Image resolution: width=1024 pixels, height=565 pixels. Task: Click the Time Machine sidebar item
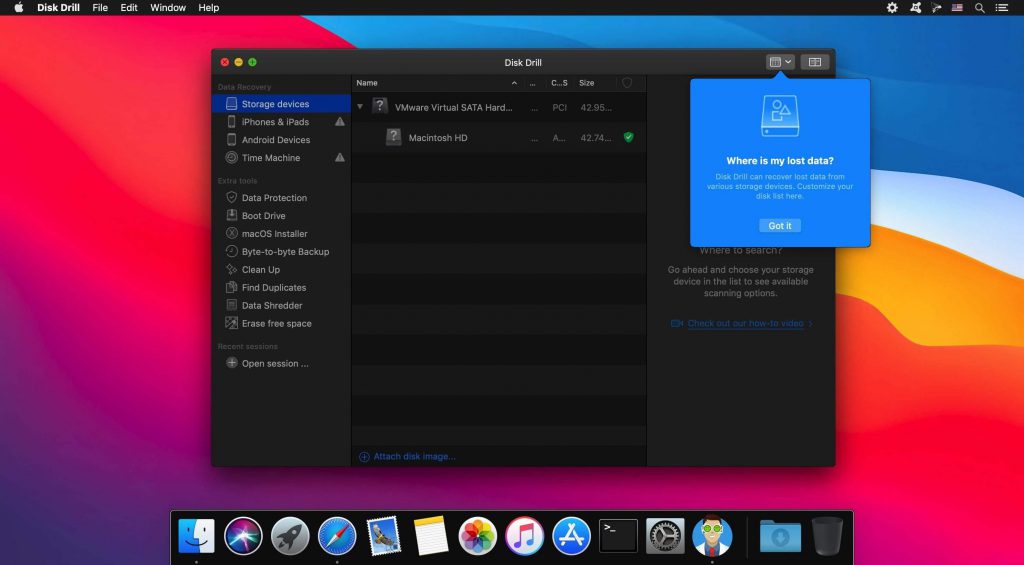coord(270,158)
